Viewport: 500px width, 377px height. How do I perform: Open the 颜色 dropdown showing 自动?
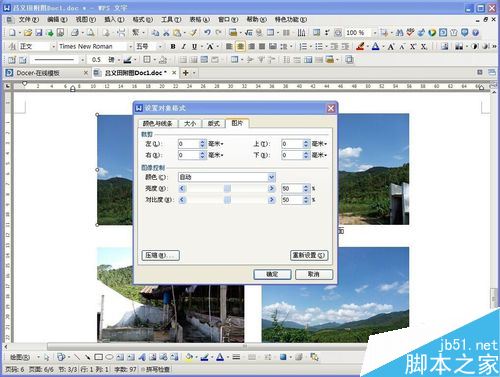271,177
